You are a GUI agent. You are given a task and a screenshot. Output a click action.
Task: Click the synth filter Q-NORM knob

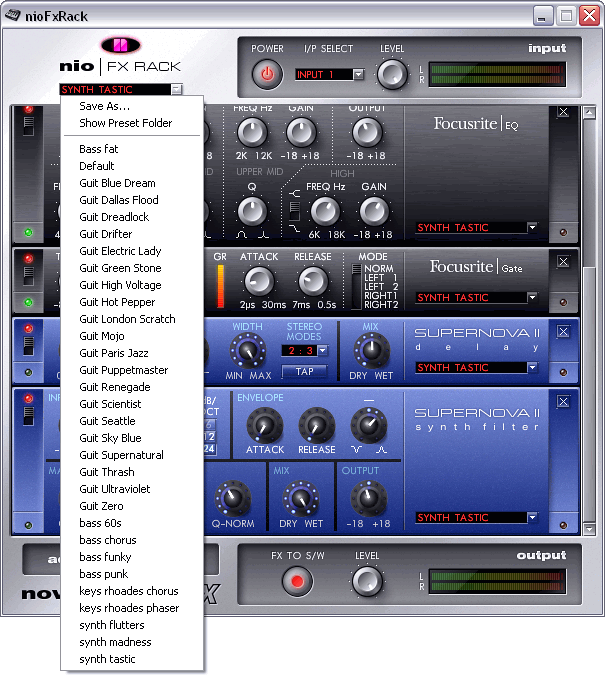pyautogui.click(x=233, y=498)
